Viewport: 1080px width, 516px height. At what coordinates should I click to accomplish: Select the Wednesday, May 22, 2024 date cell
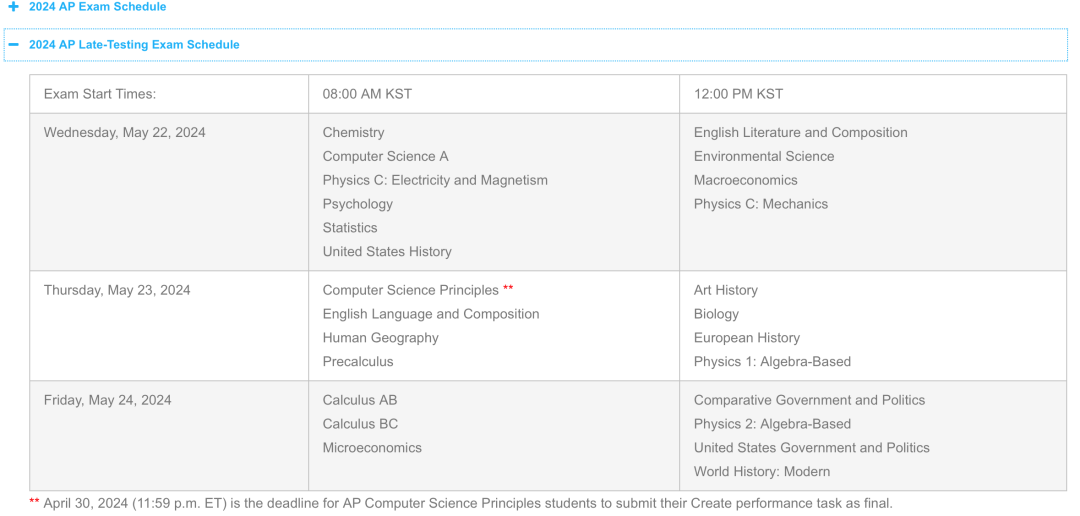click(124, 133)
